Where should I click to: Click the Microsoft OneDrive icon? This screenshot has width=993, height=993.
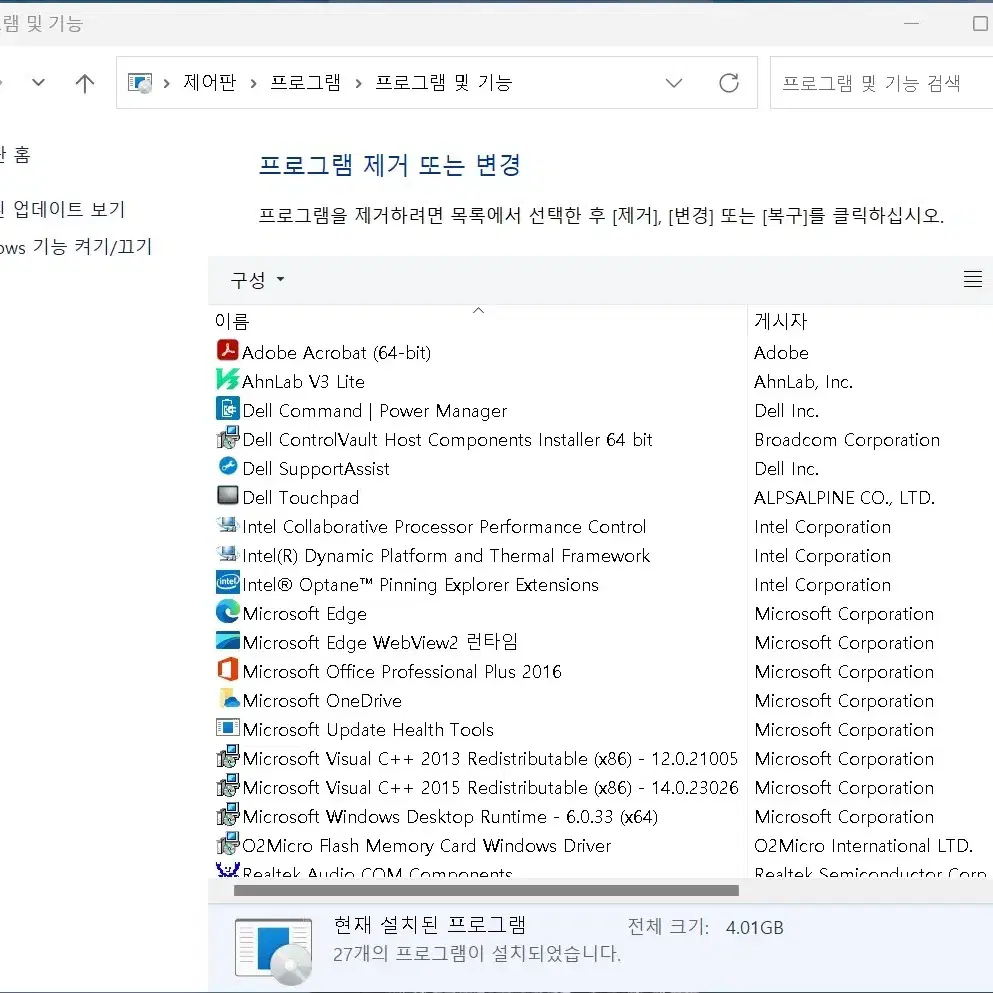227,699
